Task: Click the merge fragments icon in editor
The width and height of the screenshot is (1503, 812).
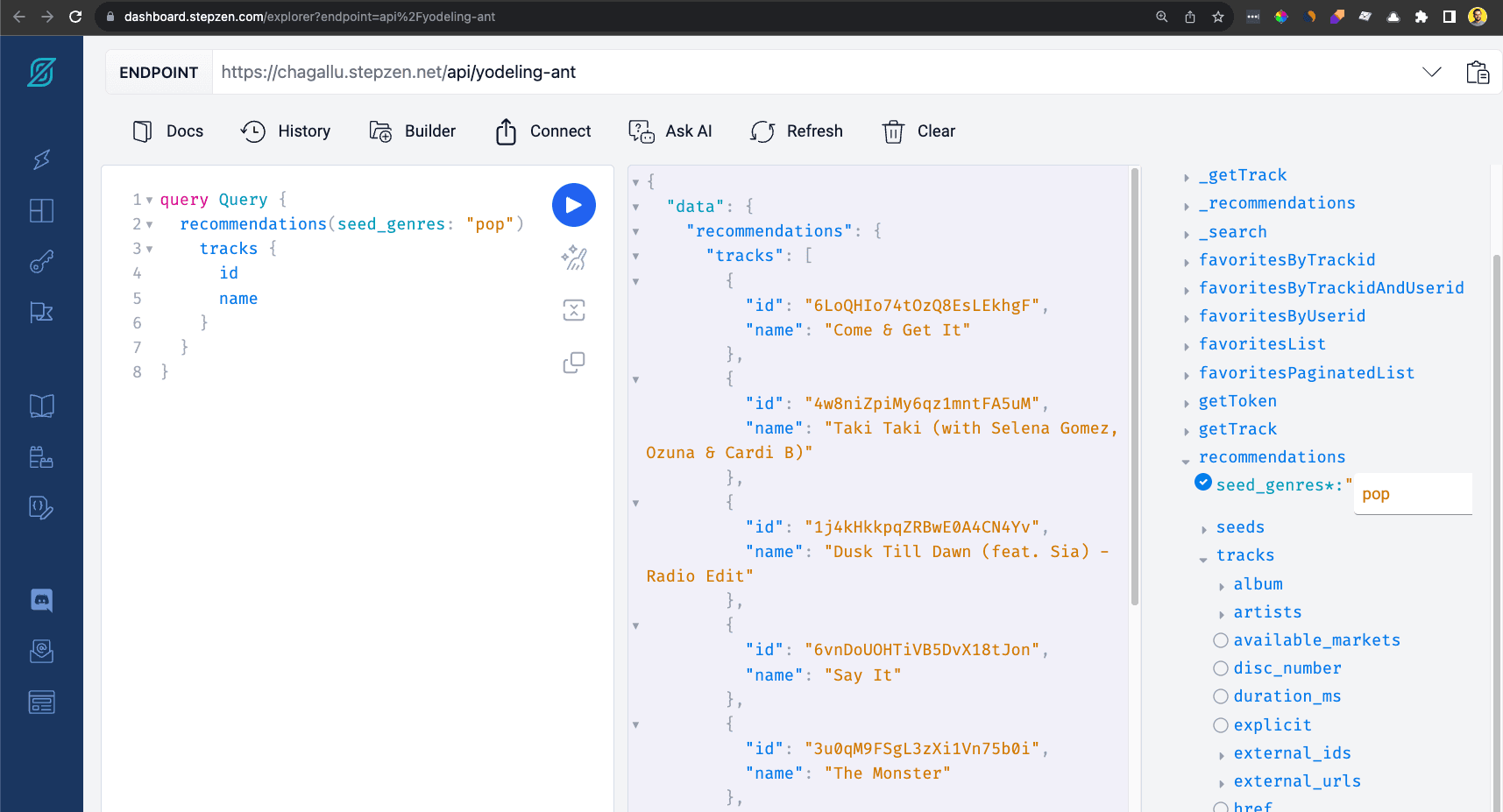Action: tap(574, 310)
